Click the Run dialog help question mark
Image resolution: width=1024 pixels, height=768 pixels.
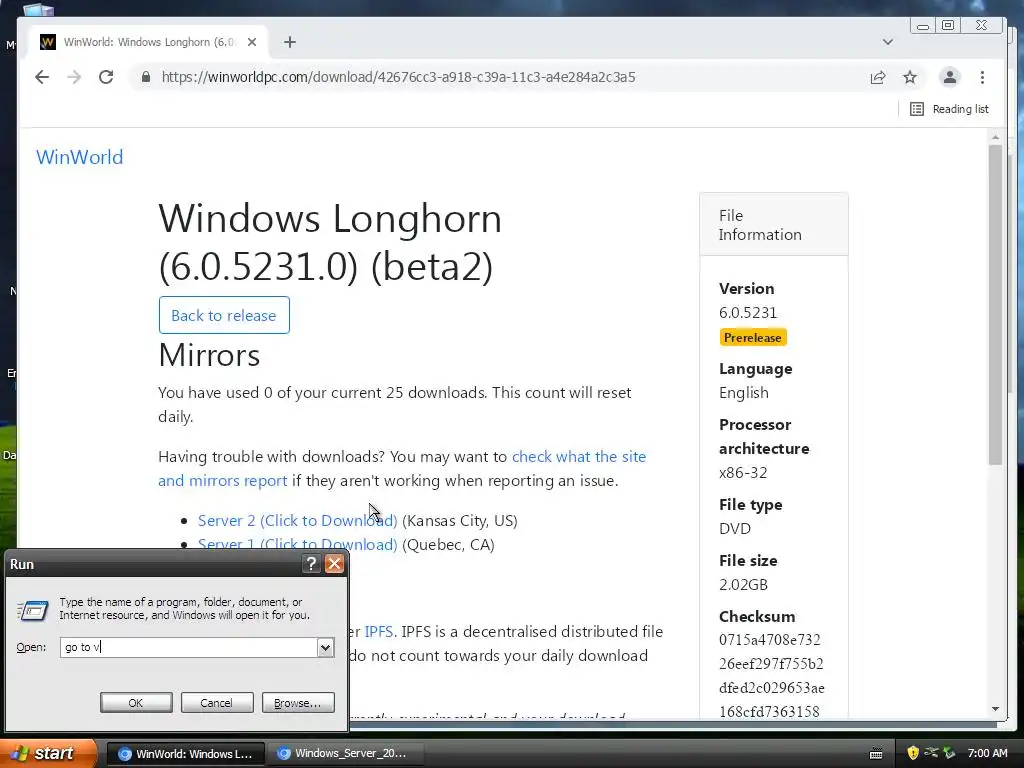(x=312, y=564)
